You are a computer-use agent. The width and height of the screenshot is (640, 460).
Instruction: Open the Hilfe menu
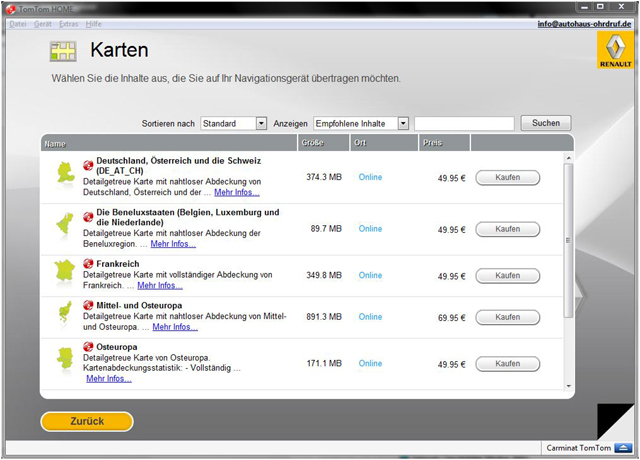pyautogui.click(x=94, y=23)
